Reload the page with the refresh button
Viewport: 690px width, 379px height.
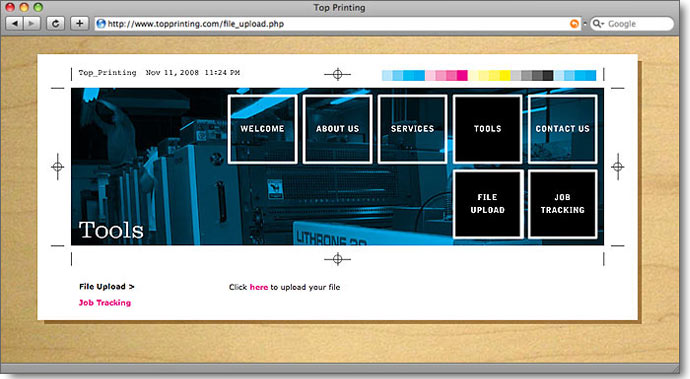tap(55, 23)
